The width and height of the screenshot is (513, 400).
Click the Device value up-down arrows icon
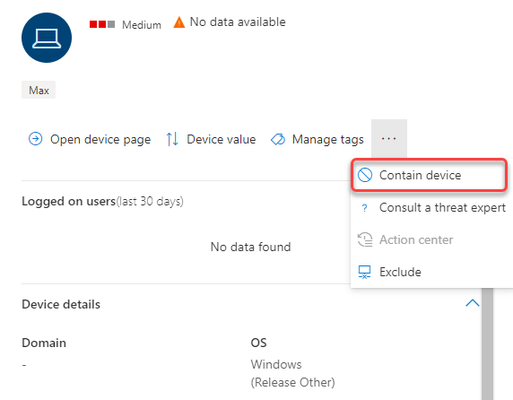click(x=172, y=139)
